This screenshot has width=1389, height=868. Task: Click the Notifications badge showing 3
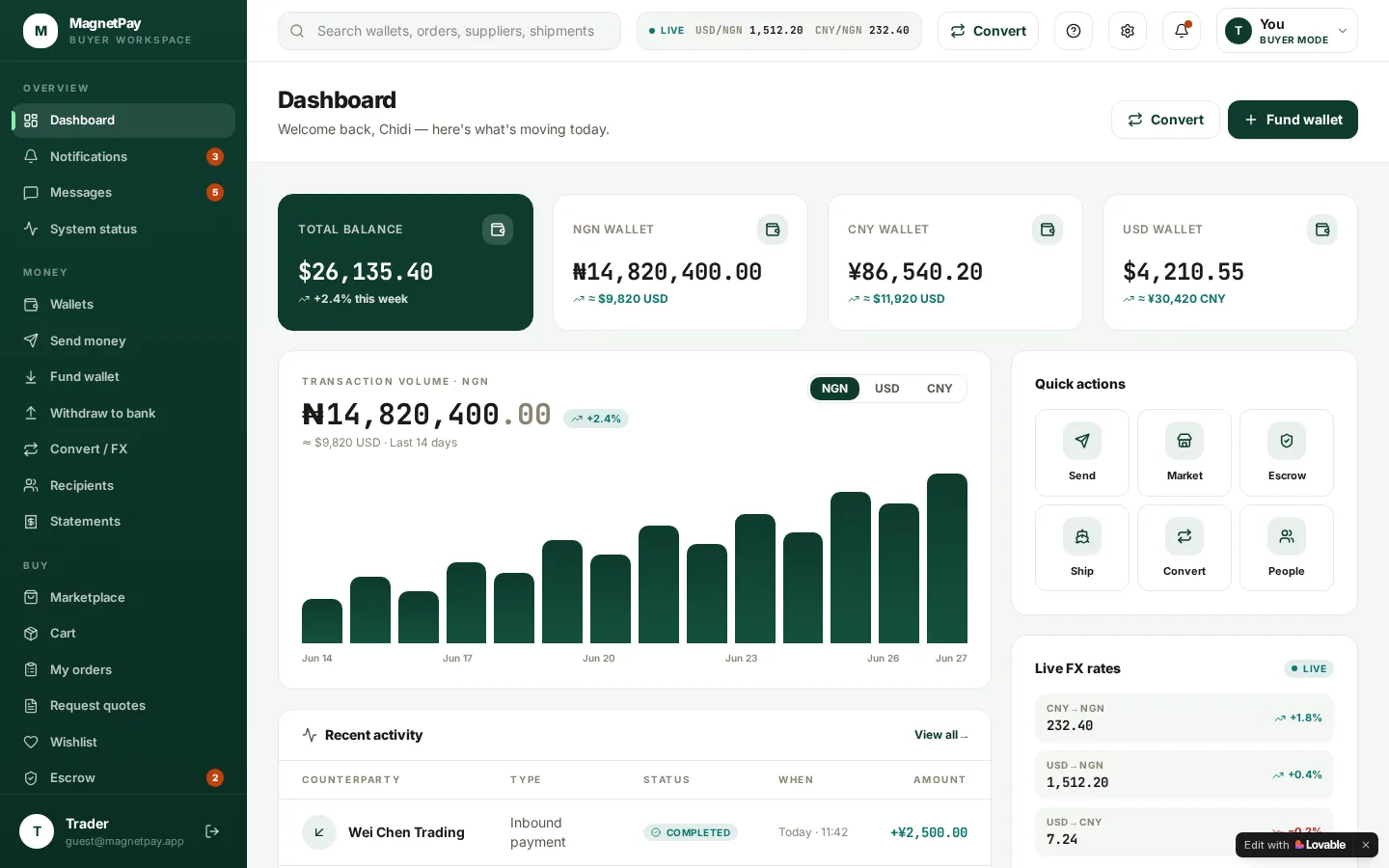(215, 156)
